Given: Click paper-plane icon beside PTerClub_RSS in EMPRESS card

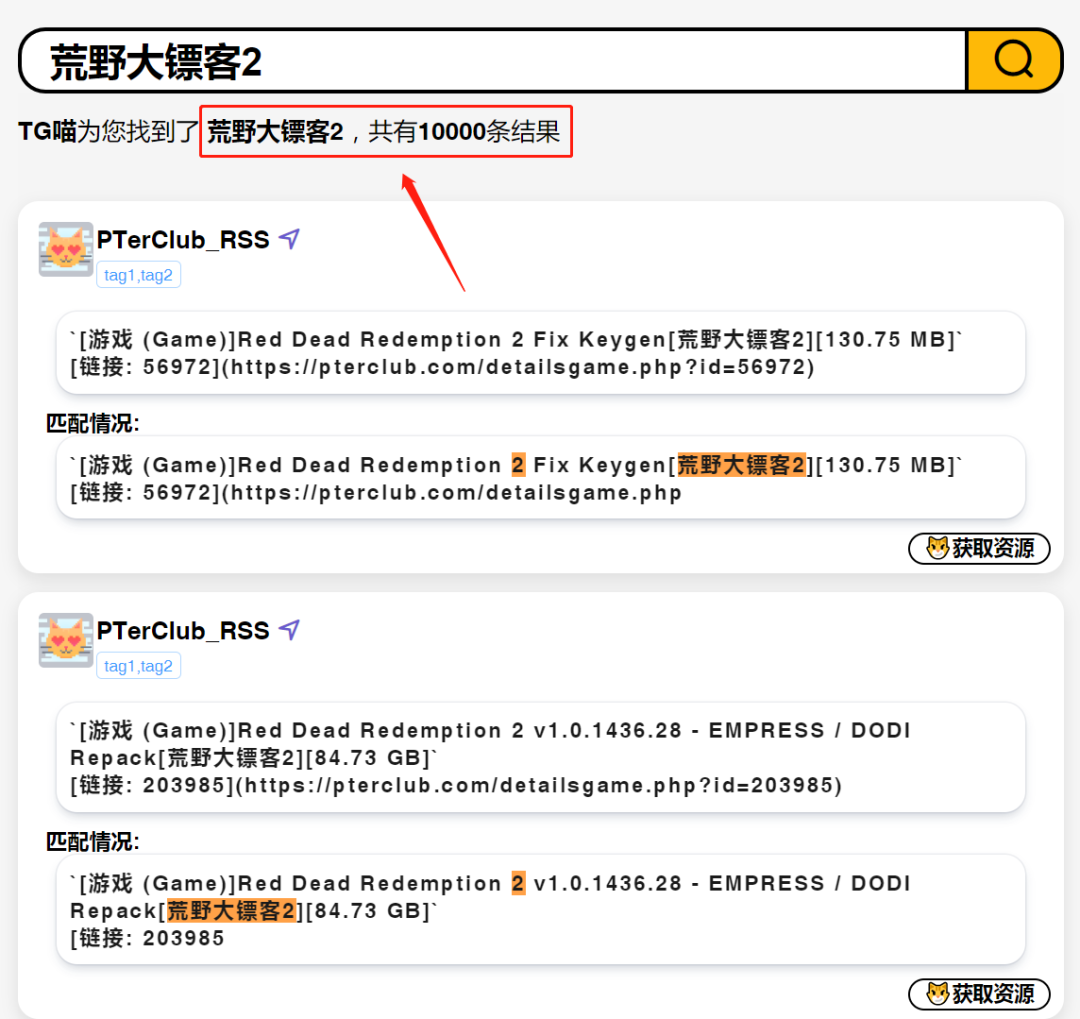Looking at the screenshot, I should pos(289,630).
